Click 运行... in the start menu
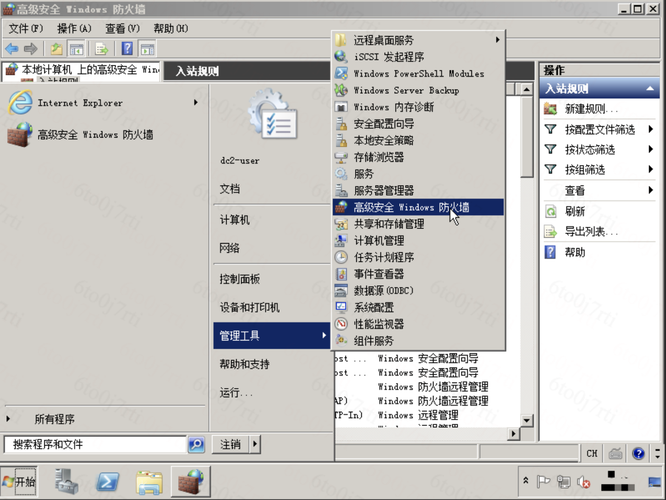666x500 pixels. coord(271,393)
